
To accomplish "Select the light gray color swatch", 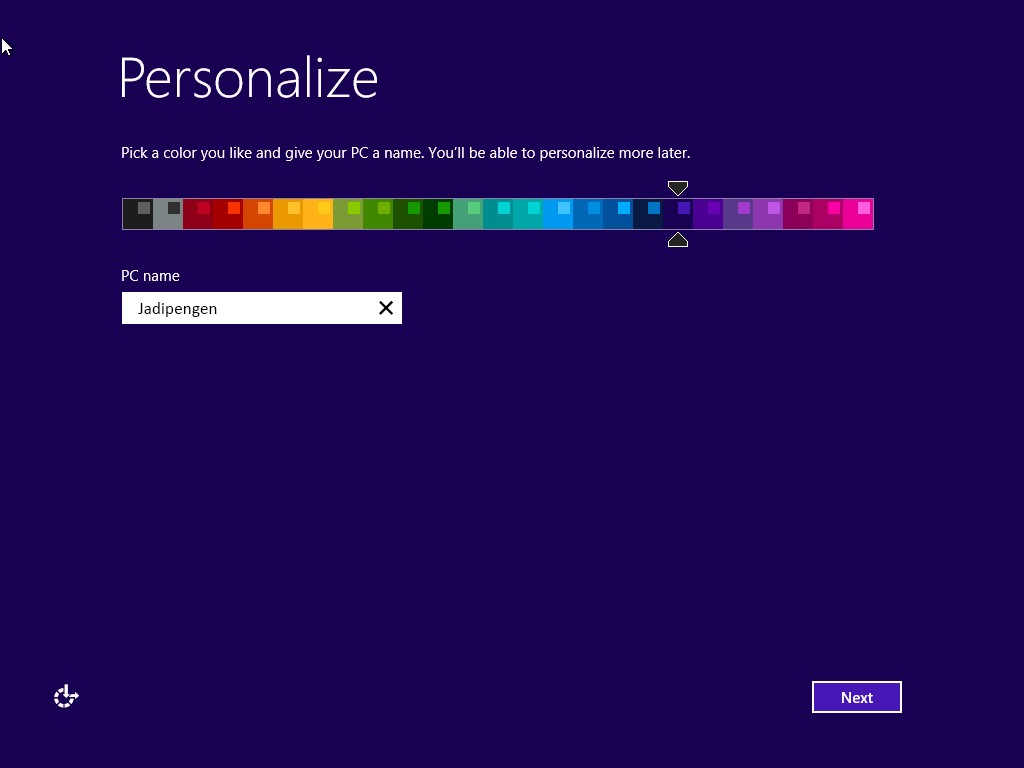I will 168,213.
